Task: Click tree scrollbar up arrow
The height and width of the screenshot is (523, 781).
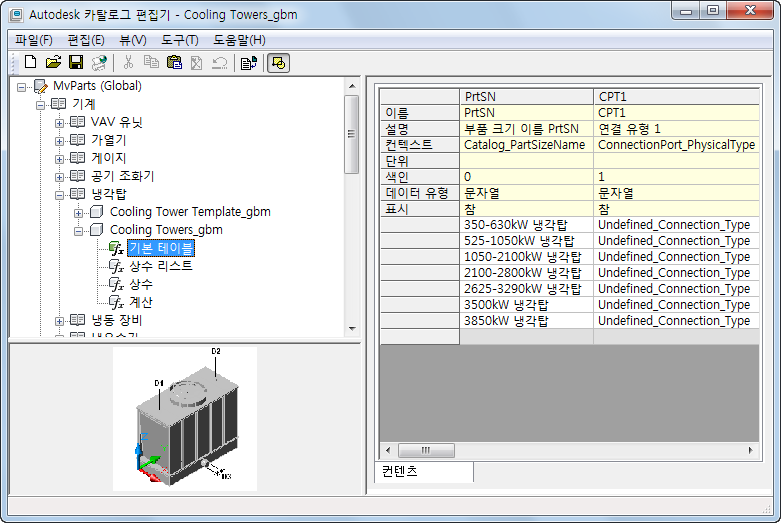Action: coord(352,86)
